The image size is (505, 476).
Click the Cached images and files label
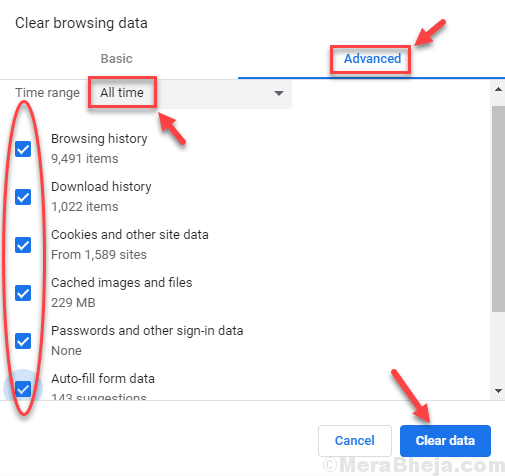pos(122,283)
